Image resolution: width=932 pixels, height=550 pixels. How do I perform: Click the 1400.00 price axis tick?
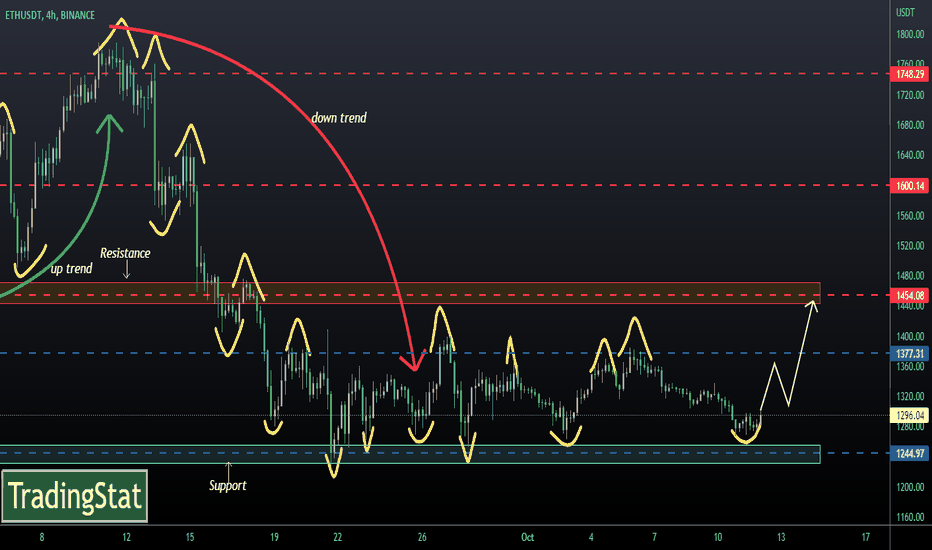pos(910,336)
